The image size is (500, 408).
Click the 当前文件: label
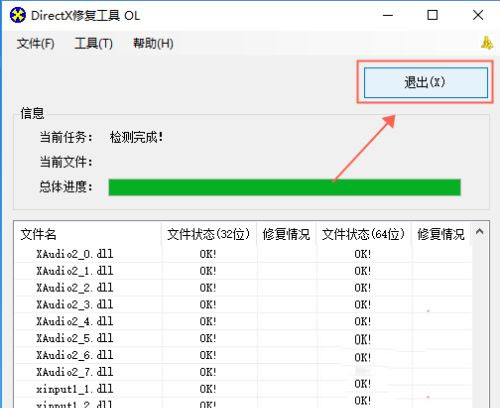click(x=66, y=162)
